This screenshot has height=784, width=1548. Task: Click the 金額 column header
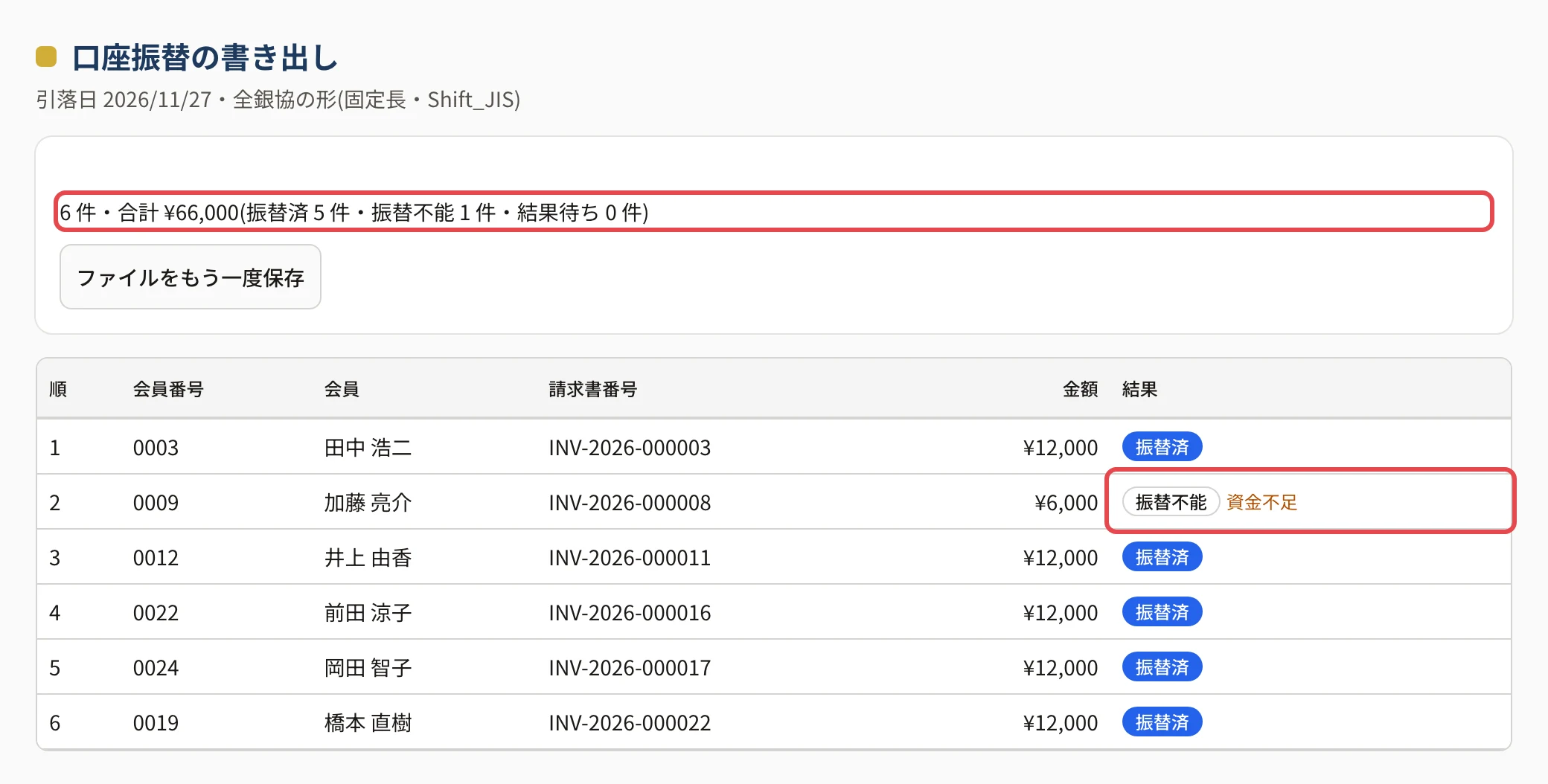(x=1080, y=389)
